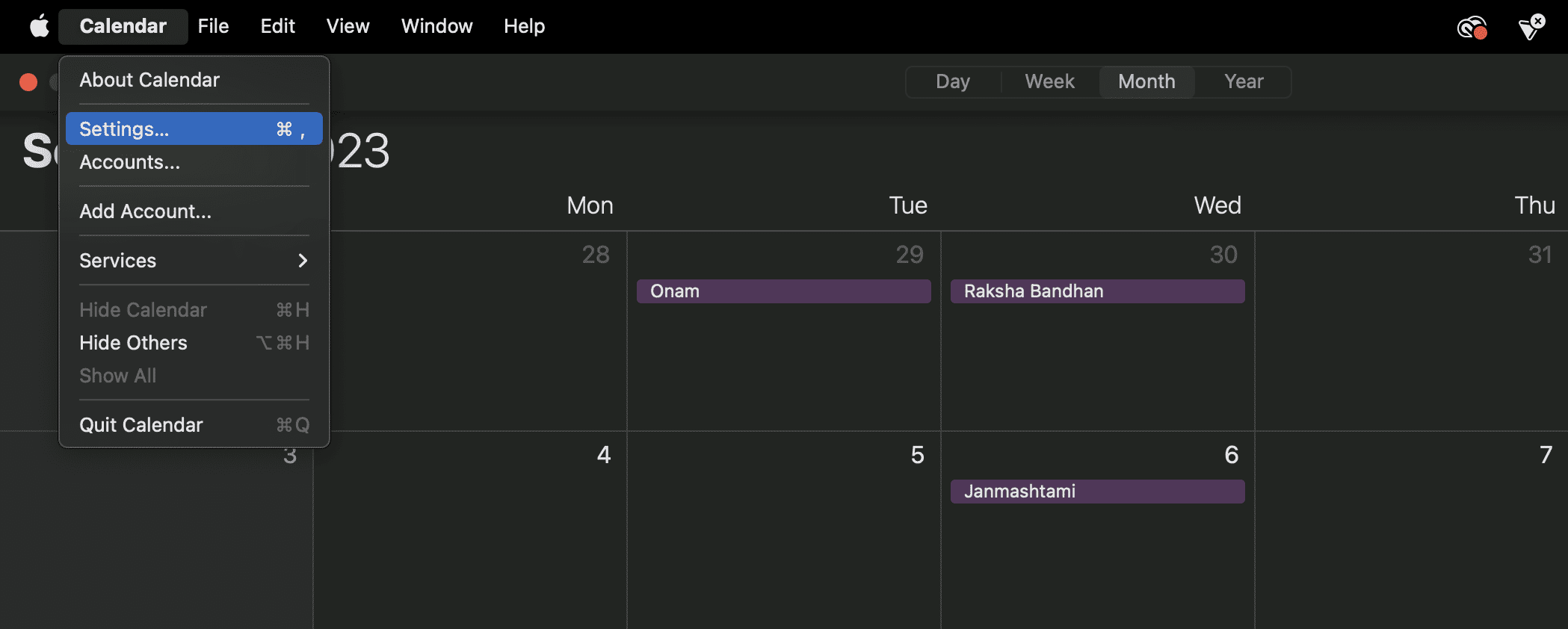Select date 5 in the calendar
The width and height of the screenshot is (1568, 629).
(918, 455)
